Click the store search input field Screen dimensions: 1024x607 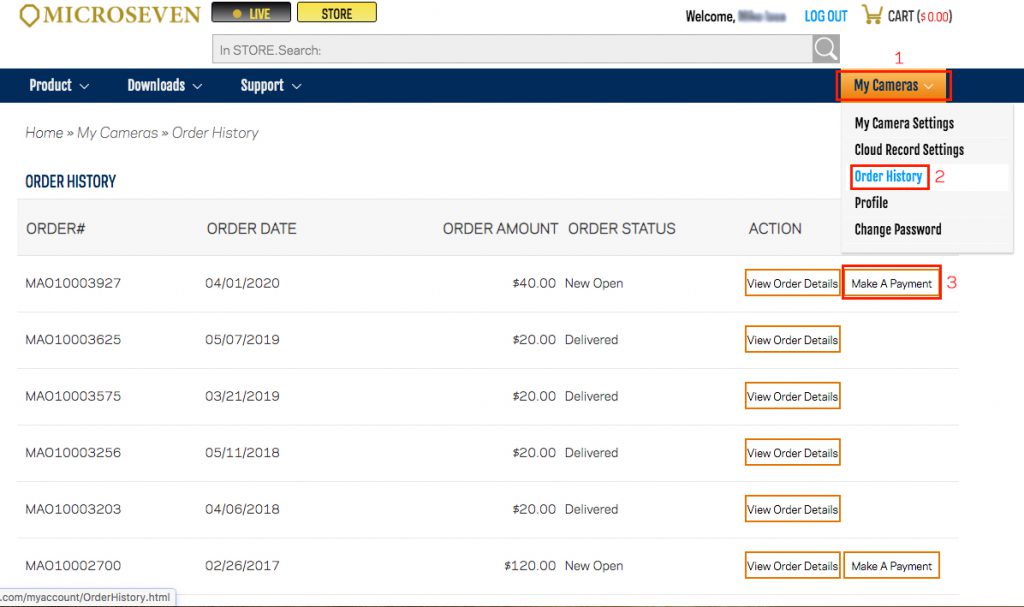(x=512, y=49)
